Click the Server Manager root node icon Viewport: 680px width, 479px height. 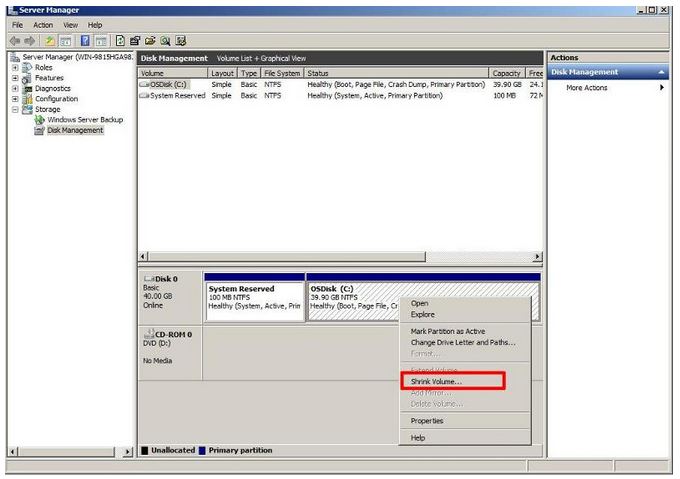click(x=15, y=57)
